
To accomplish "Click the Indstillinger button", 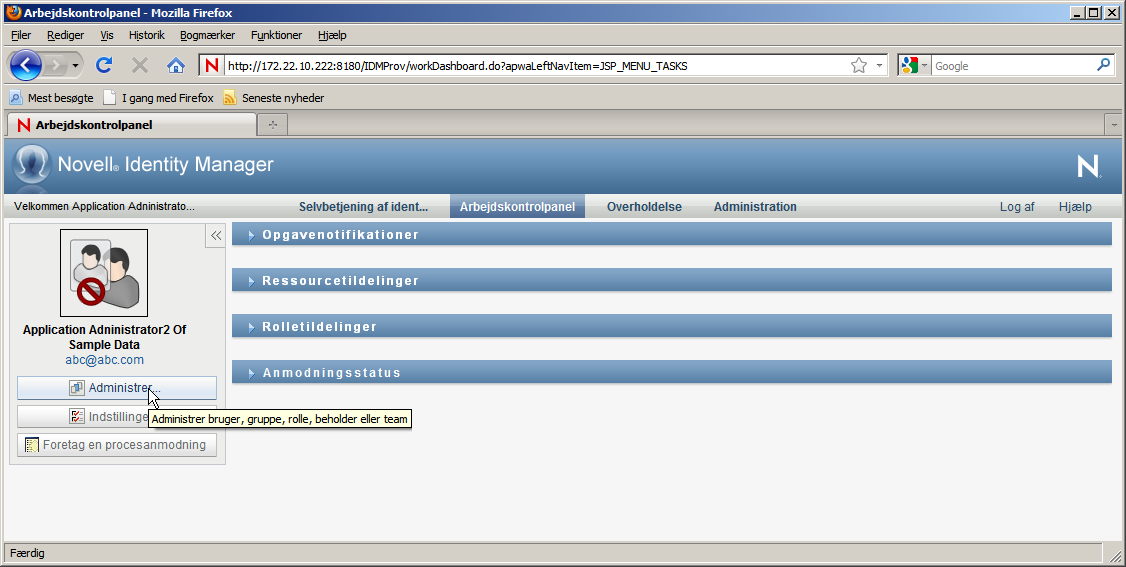I will (117, 416).
